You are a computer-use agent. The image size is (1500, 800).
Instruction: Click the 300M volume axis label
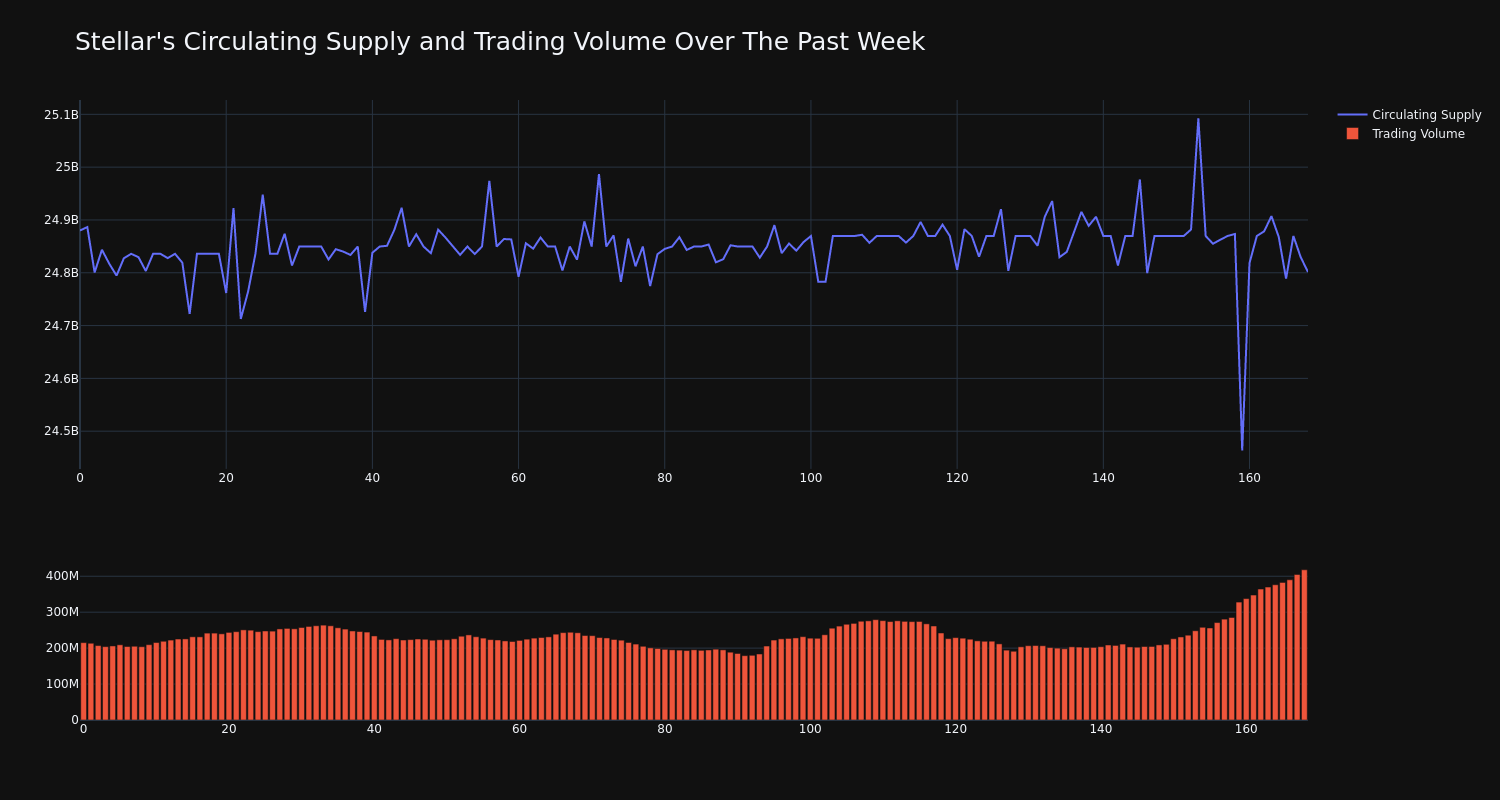62,612
